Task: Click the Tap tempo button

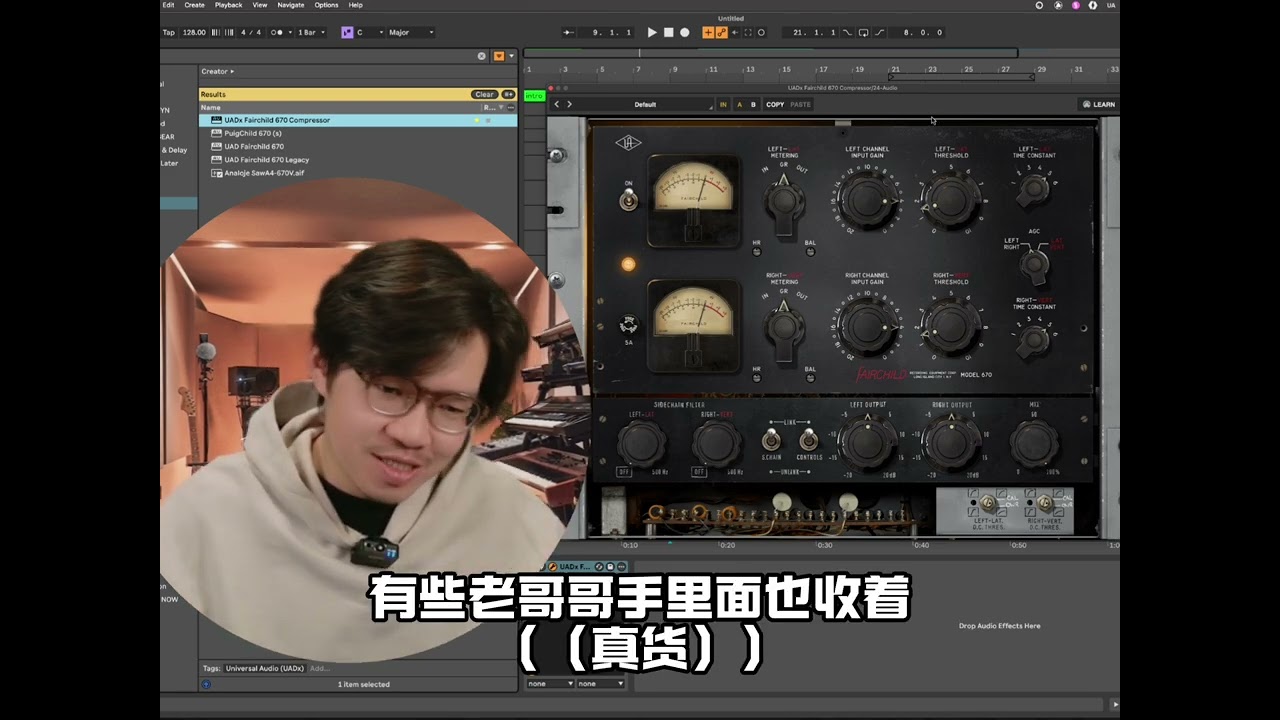Action: coord(169,32)
